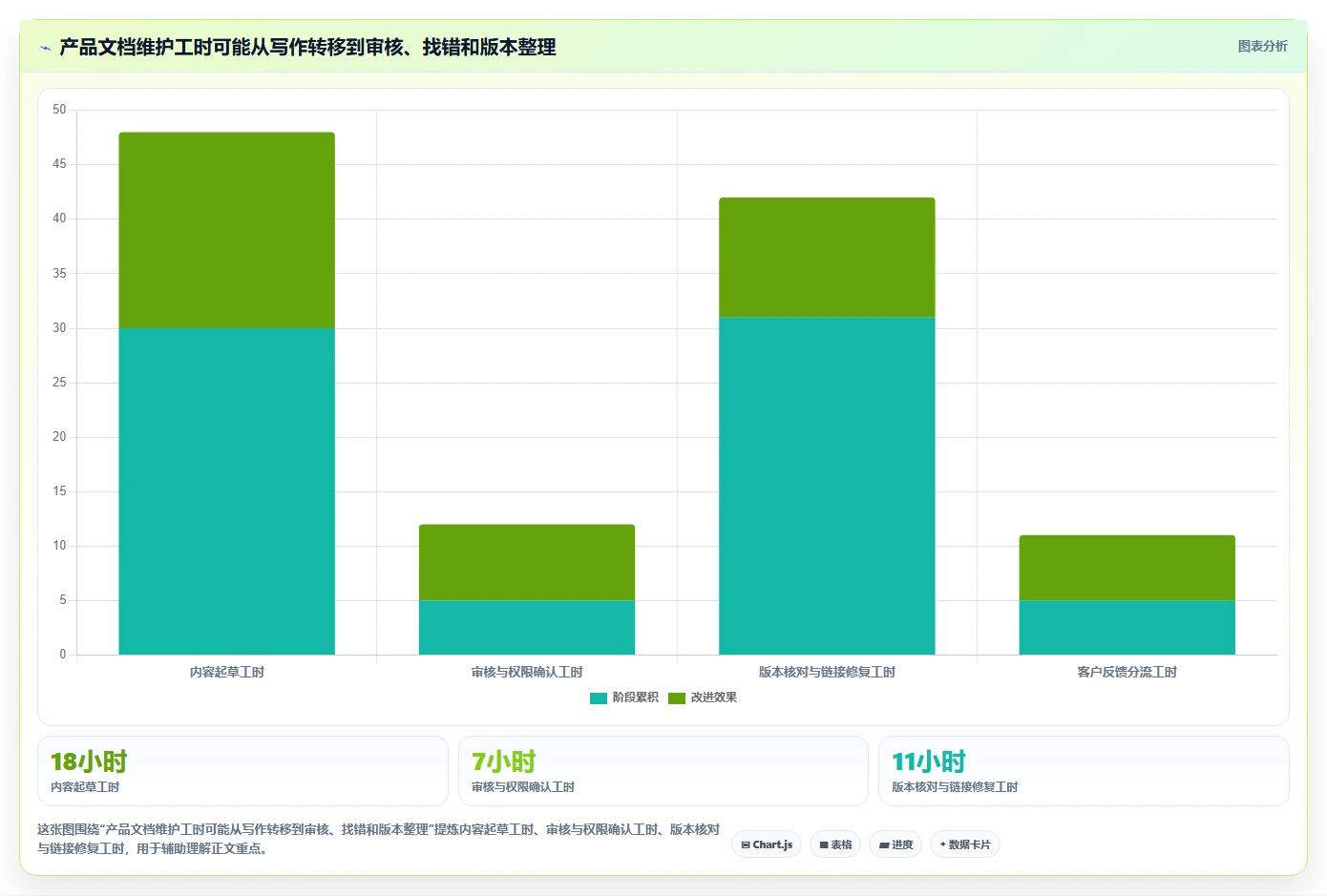The image size is (1327, 896).
Task: Select the green segment of the 客户反馈分流工时 bar
Action: (1127, 568)
